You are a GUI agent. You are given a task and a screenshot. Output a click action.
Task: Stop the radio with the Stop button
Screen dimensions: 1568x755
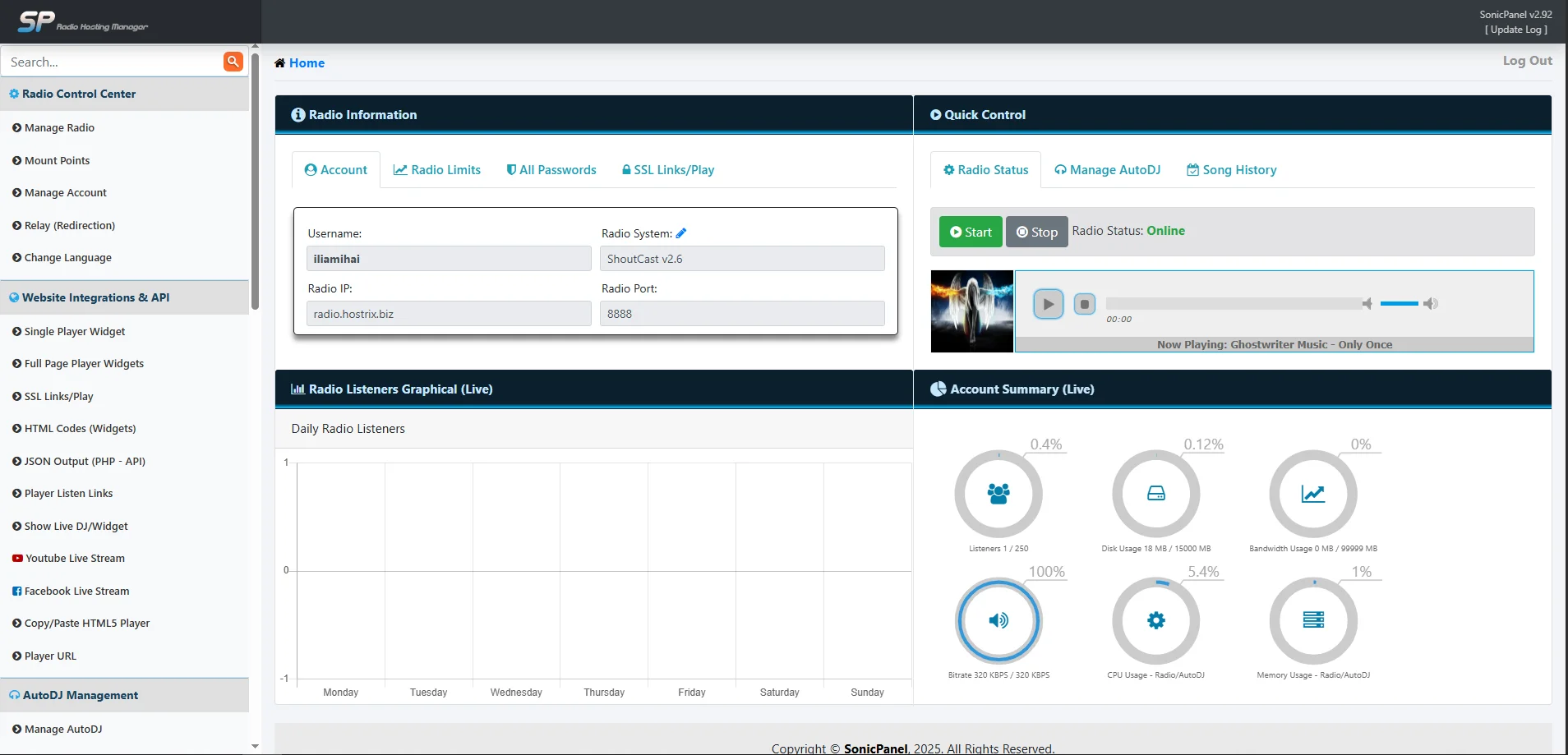(x=1036, y=232)
